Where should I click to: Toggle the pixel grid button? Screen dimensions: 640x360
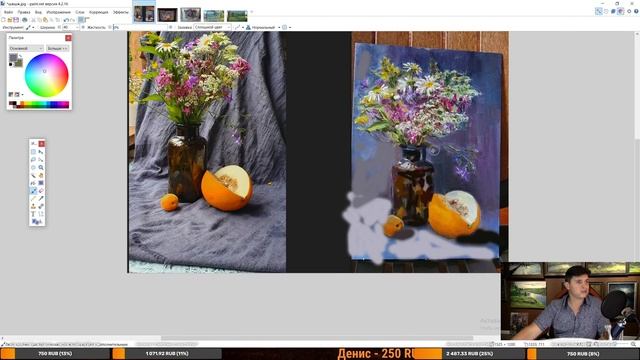(x=80, y=20)
